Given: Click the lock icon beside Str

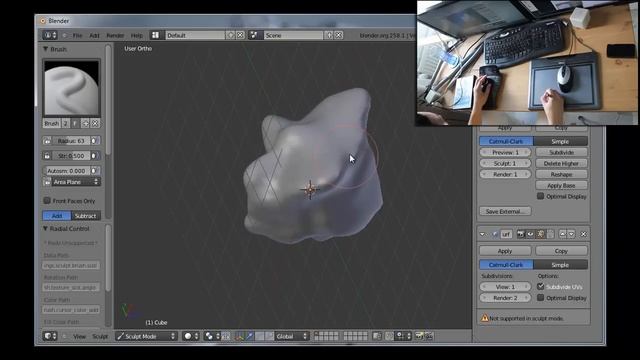Looking at the screenshot, I should click(x=47, y=156).
